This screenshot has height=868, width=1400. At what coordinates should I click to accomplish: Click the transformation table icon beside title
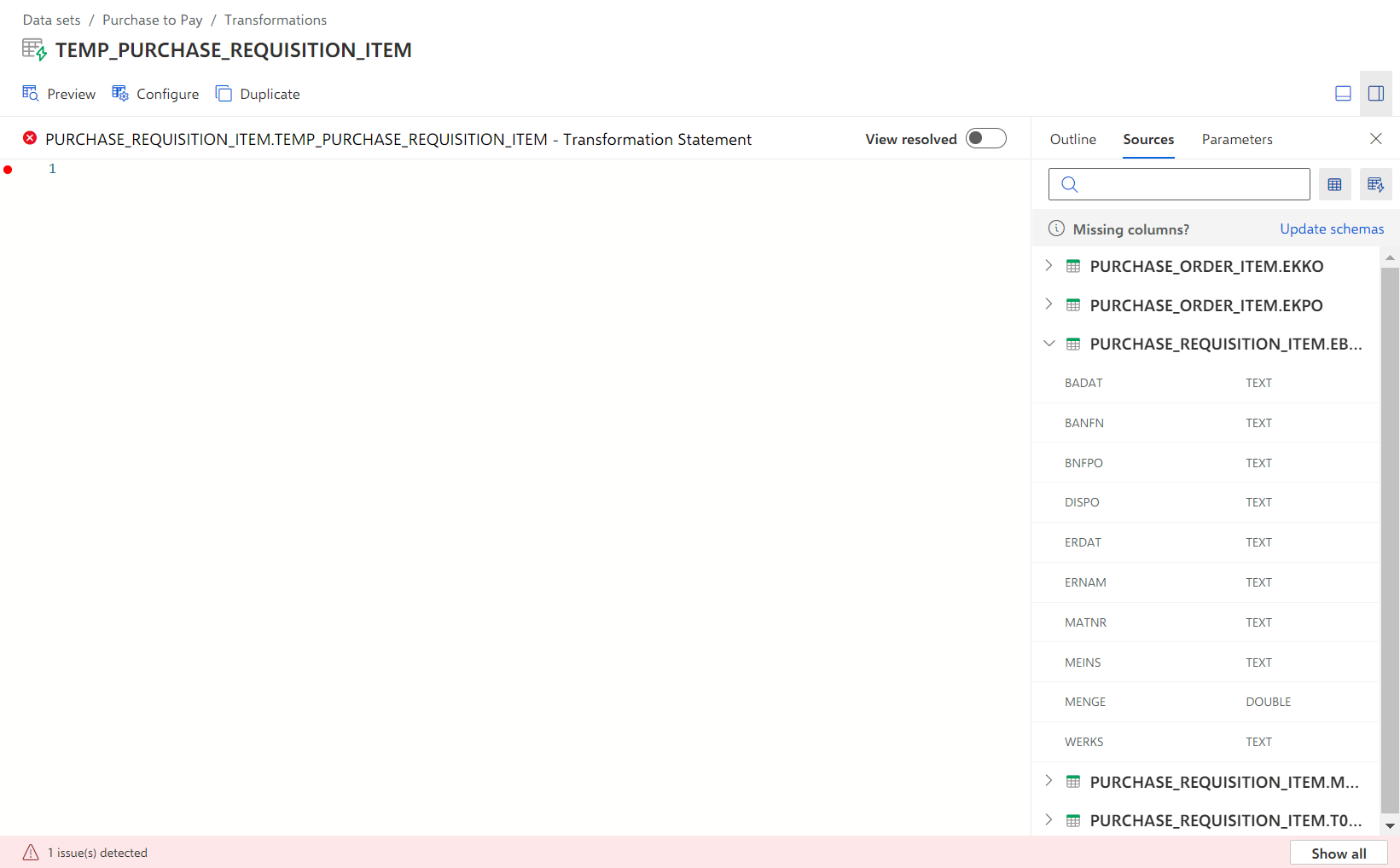(34, 49)
